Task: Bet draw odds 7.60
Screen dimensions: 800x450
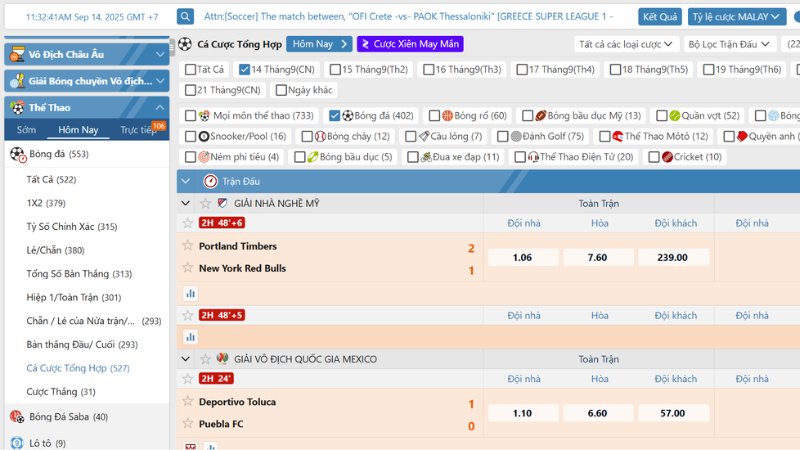Action: [597, 257]
